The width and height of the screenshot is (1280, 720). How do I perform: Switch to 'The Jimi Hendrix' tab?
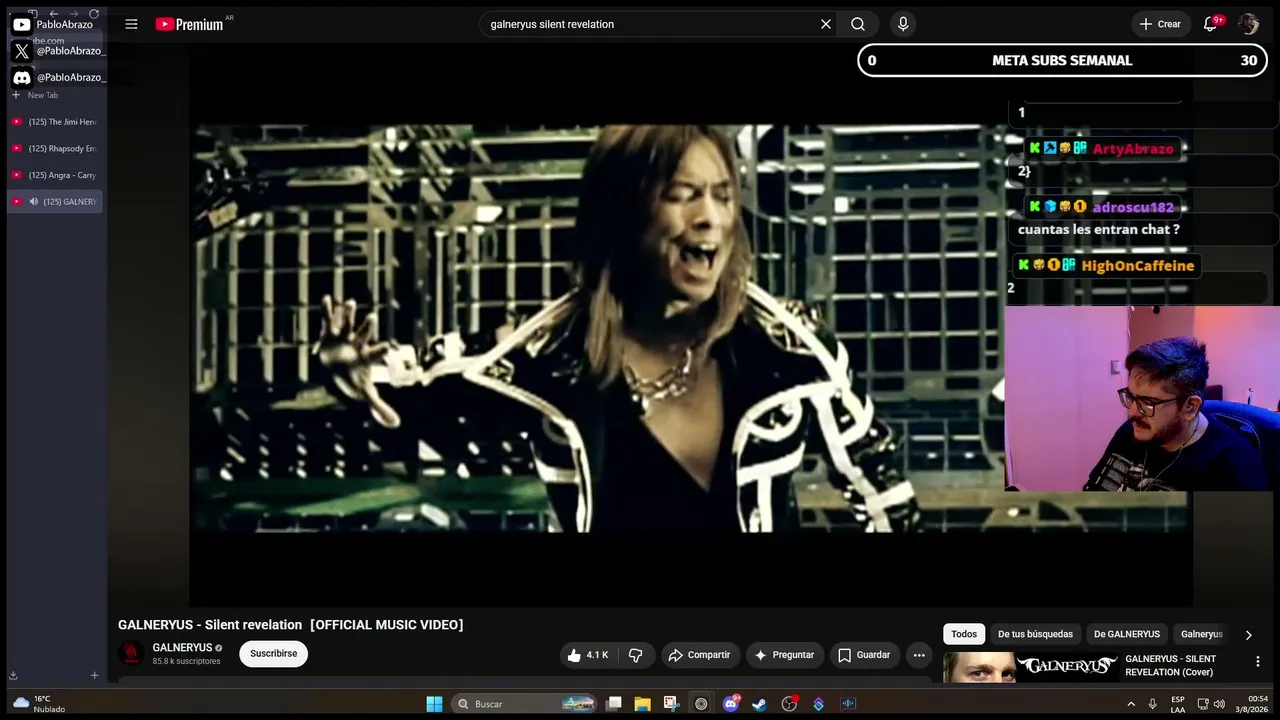click(x=56, y=122)
